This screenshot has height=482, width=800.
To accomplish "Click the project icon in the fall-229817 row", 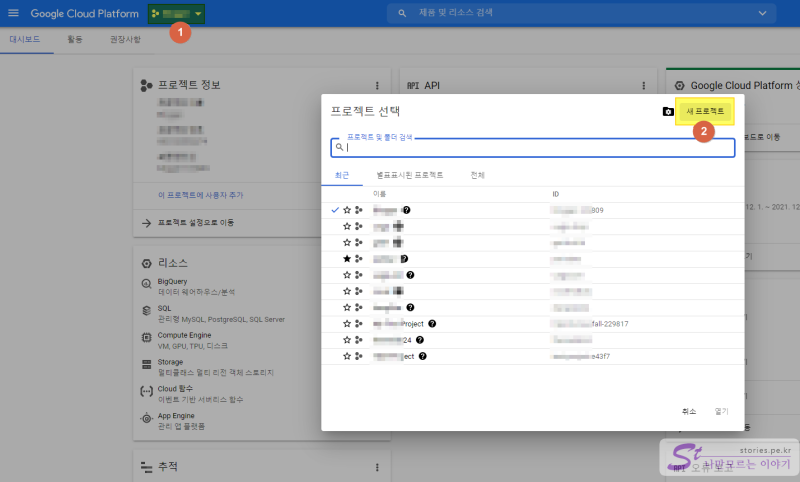I will point(359,324).
